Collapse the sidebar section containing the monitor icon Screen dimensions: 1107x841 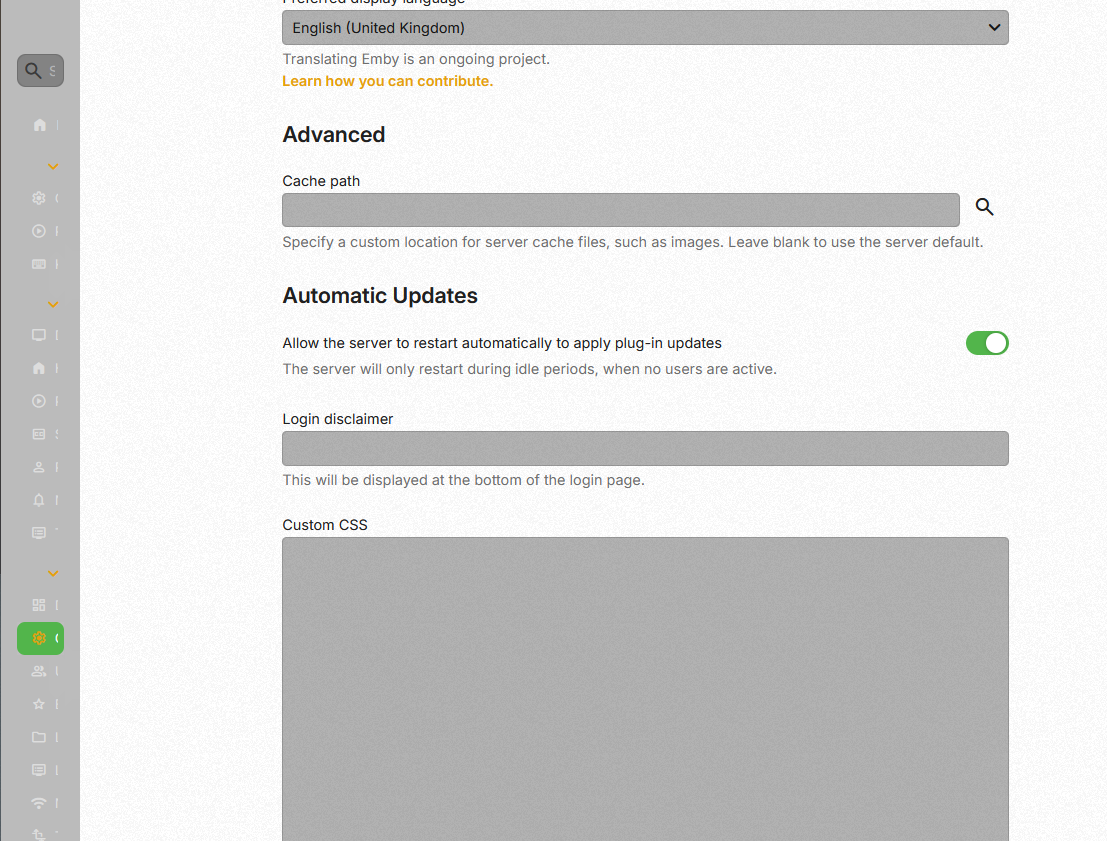[53, 304]
